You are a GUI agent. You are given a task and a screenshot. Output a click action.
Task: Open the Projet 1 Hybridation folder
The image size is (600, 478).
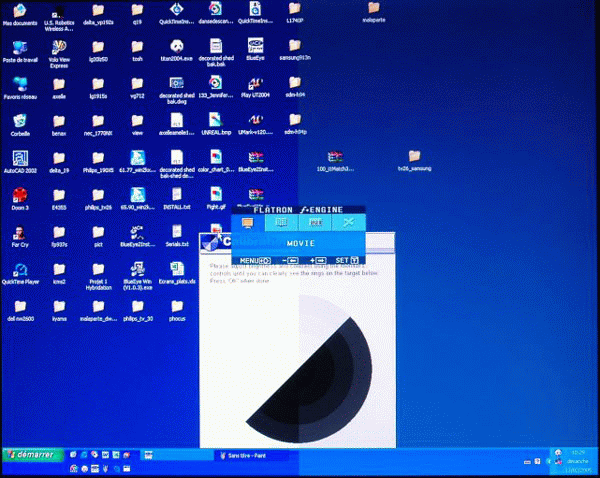98,276
